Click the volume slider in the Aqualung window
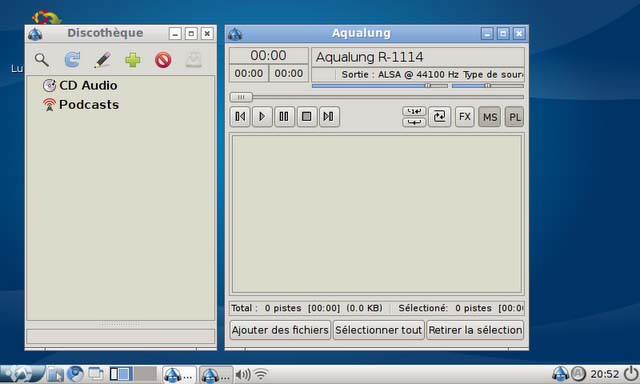The width and height of the screenshot is (640, 384). click(x=380, y=86)
